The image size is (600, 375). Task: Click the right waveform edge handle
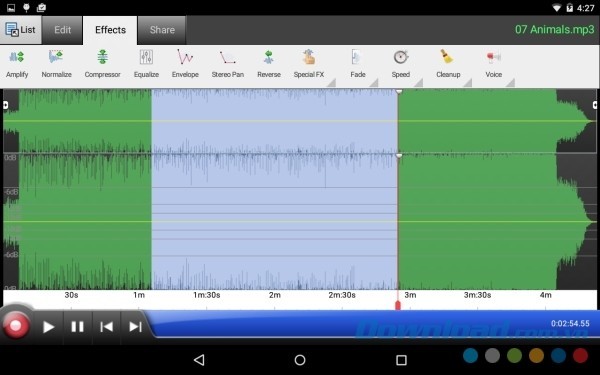595,105
